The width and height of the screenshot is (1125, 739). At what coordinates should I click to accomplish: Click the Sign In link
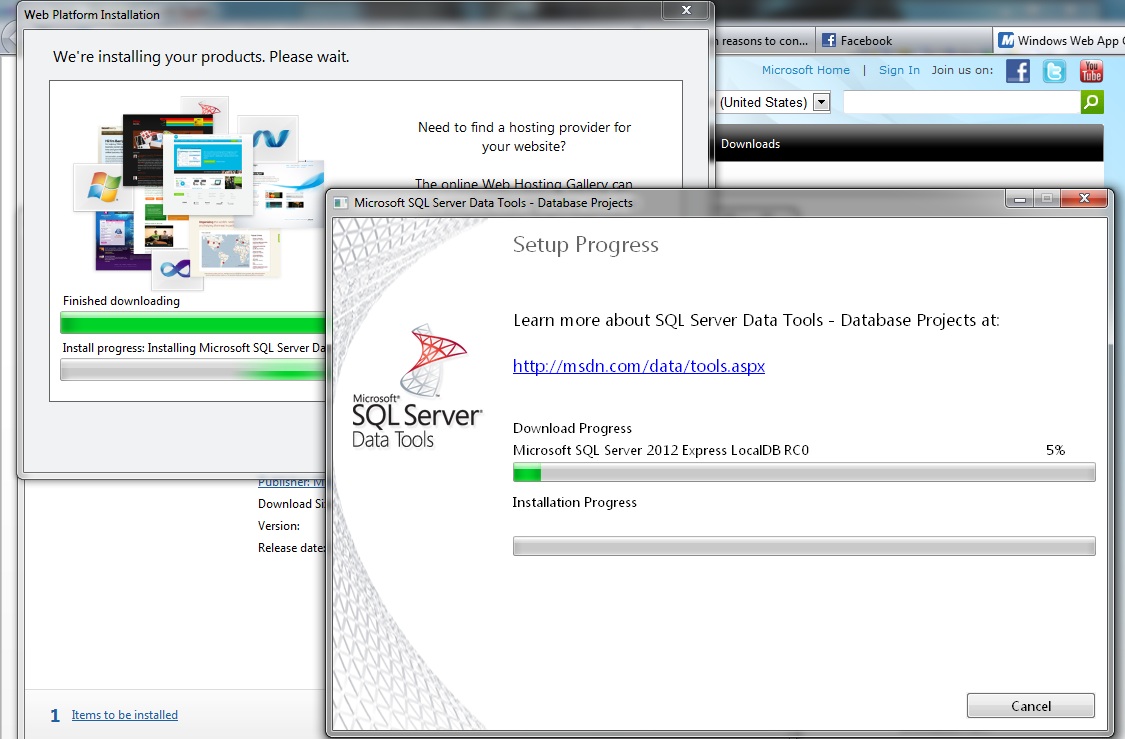[x=899, y=70]
